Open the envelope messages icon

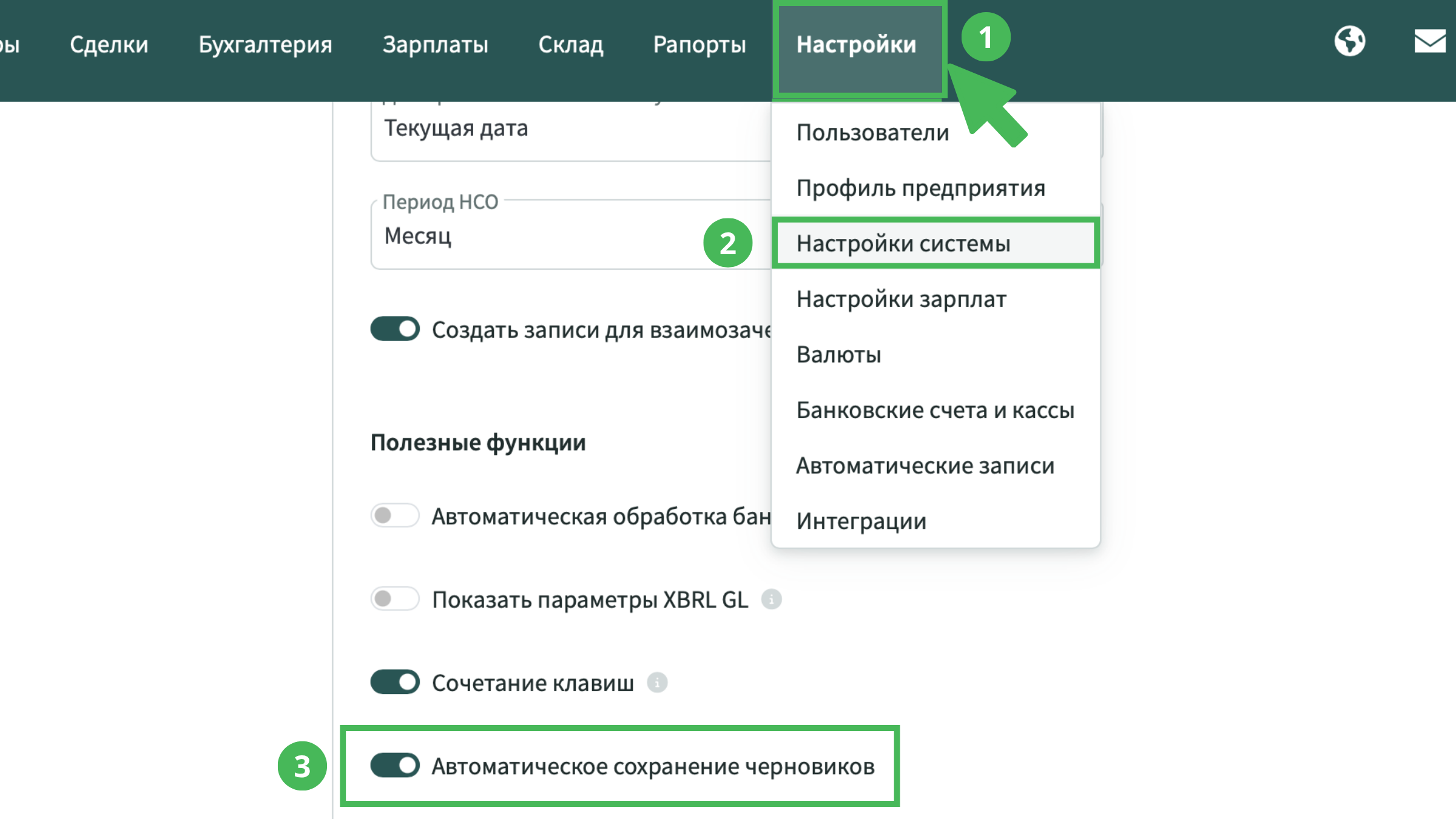(x=1429, y=41)
